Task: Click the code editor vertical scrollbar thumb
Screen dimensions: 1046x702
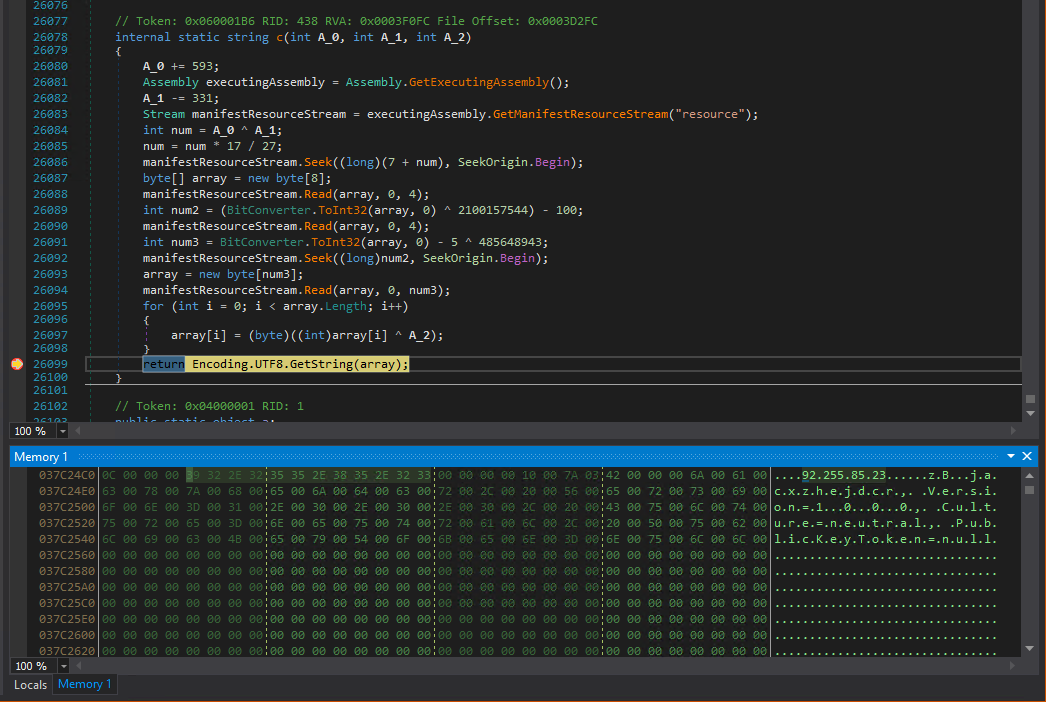Action: click(1031, 399)
